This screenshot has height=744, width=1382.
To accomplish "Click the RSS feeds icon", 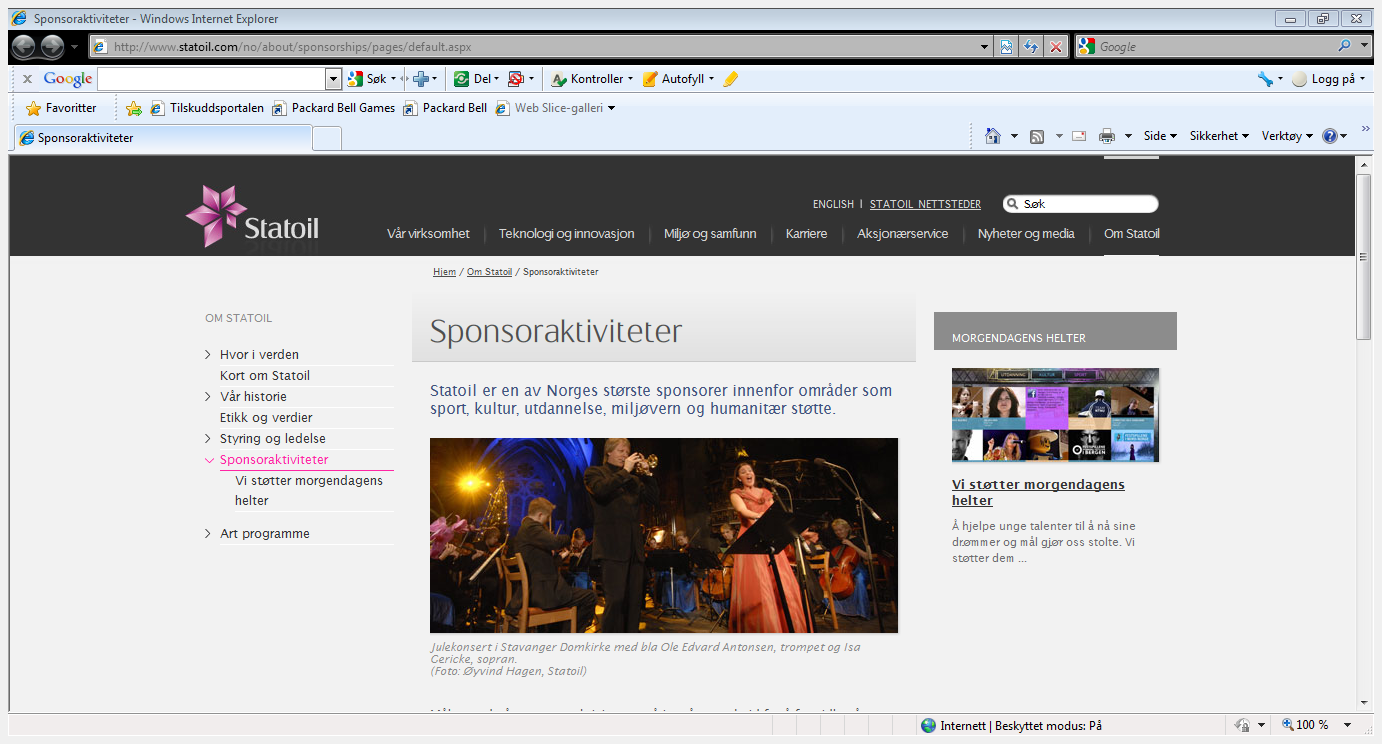I will [1037, 136].
